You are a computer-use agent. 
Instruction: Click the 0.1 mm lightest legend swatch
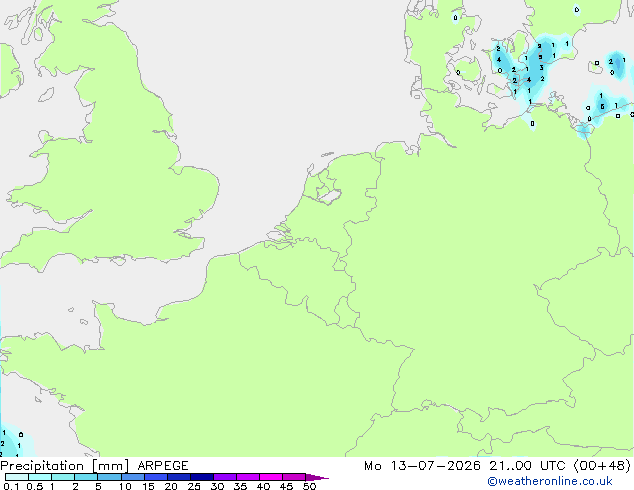pyautogui.click(x=17, y=477)
